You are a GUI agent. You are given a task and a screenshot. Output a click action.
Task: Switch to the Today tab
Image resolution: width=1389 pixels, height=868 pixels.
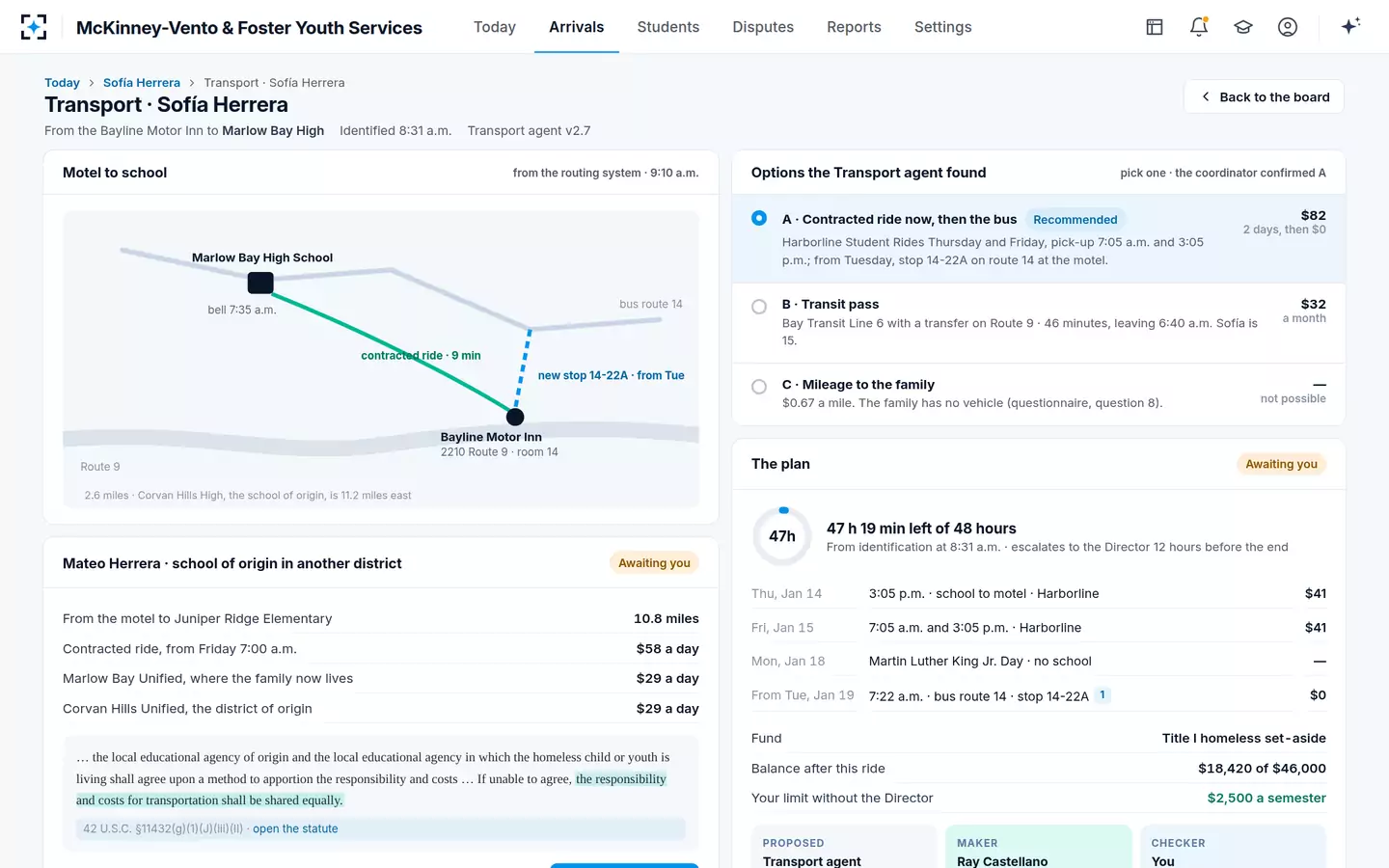click(495, 27)
